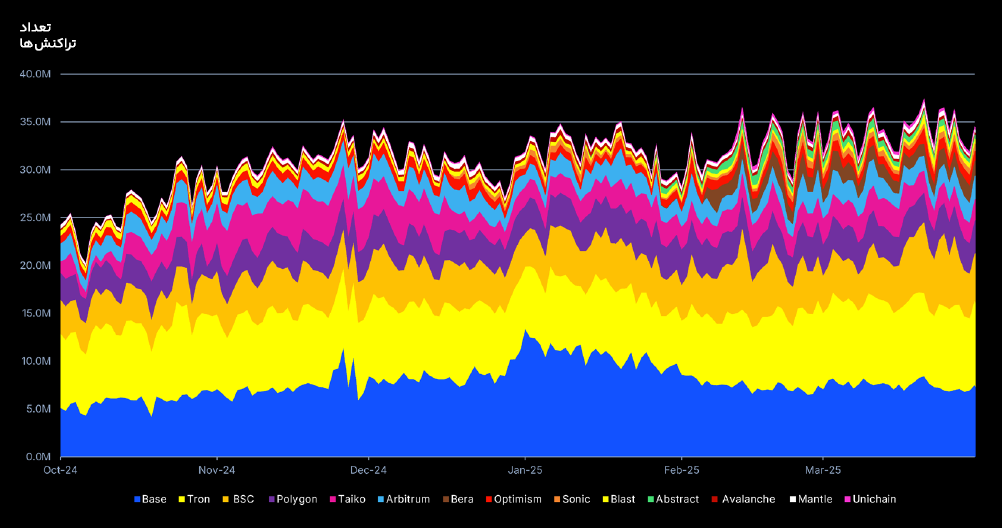Toggle the Base series in legend

(150, 499)
